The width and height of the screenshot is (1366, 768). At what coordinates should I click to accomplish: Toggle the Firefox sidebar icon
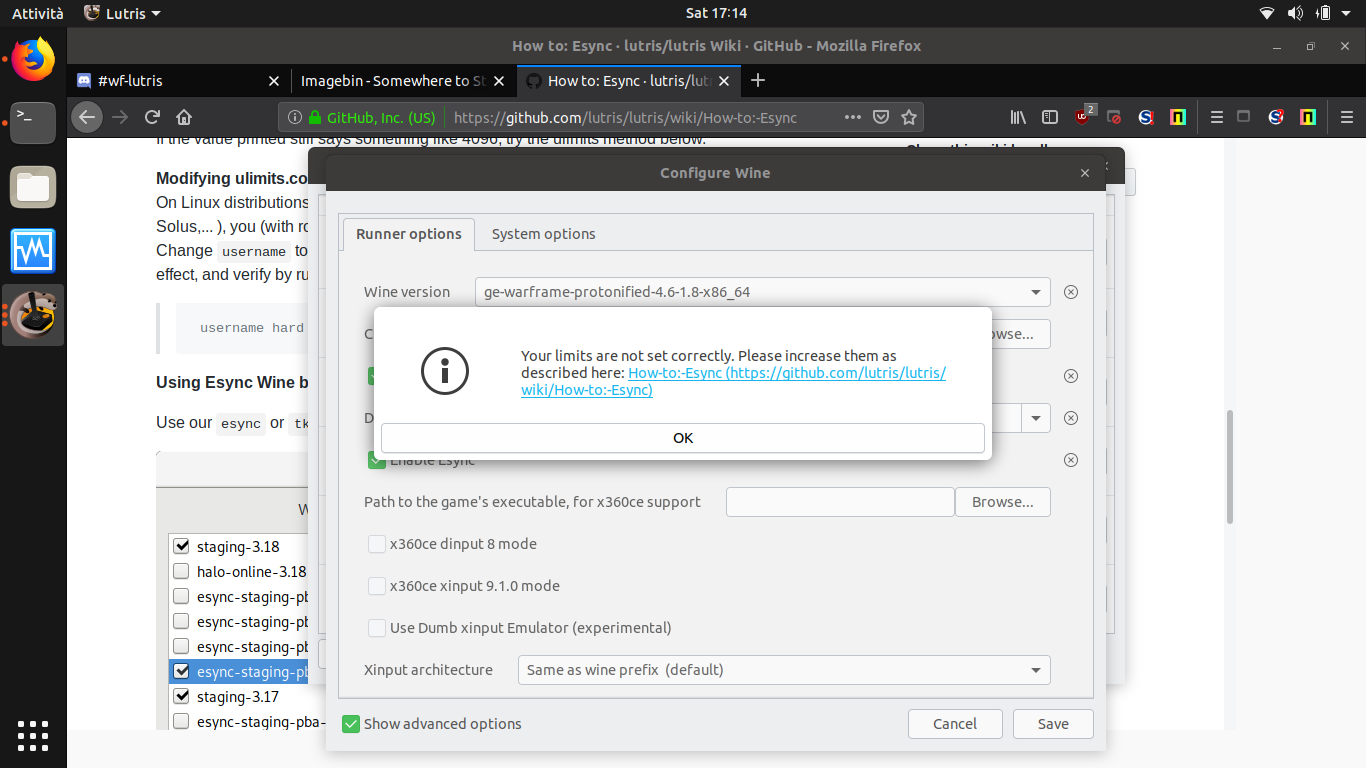[1050, 117]
